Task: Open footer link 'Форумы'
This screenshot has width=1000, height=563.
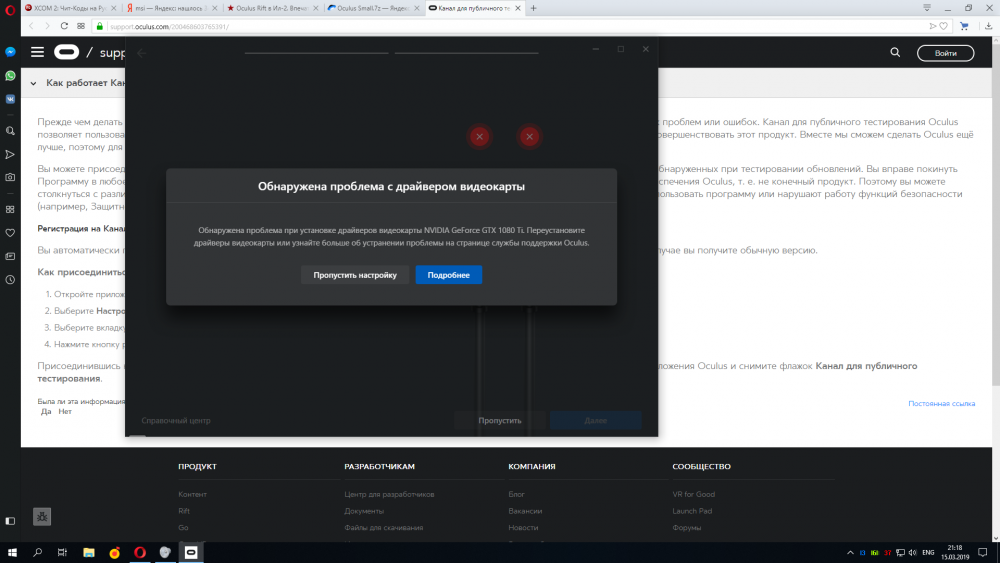Action: [x=686, y=527]
